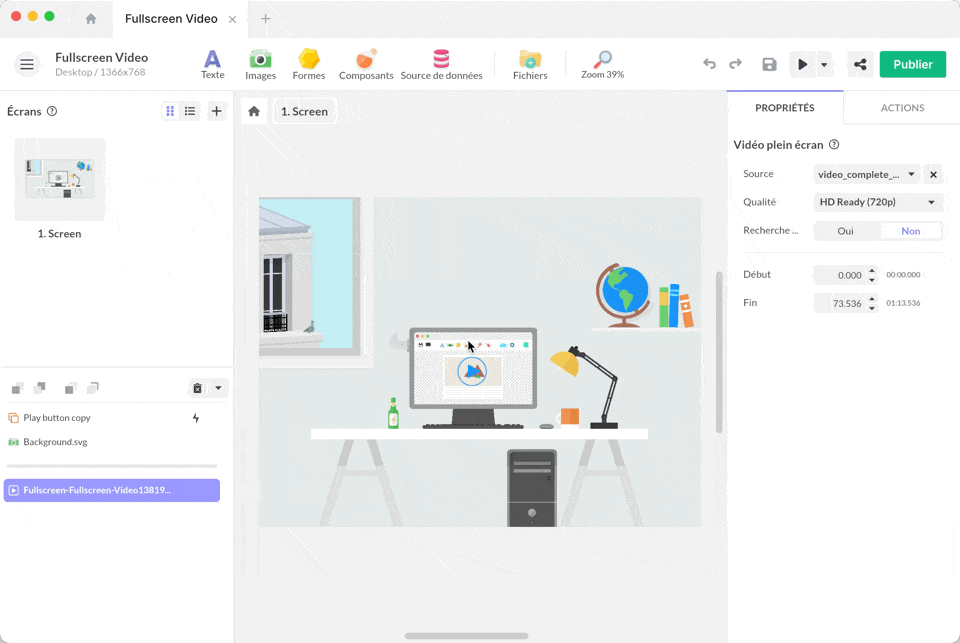Expand the preview play options arrow

(x=824, y=64)
